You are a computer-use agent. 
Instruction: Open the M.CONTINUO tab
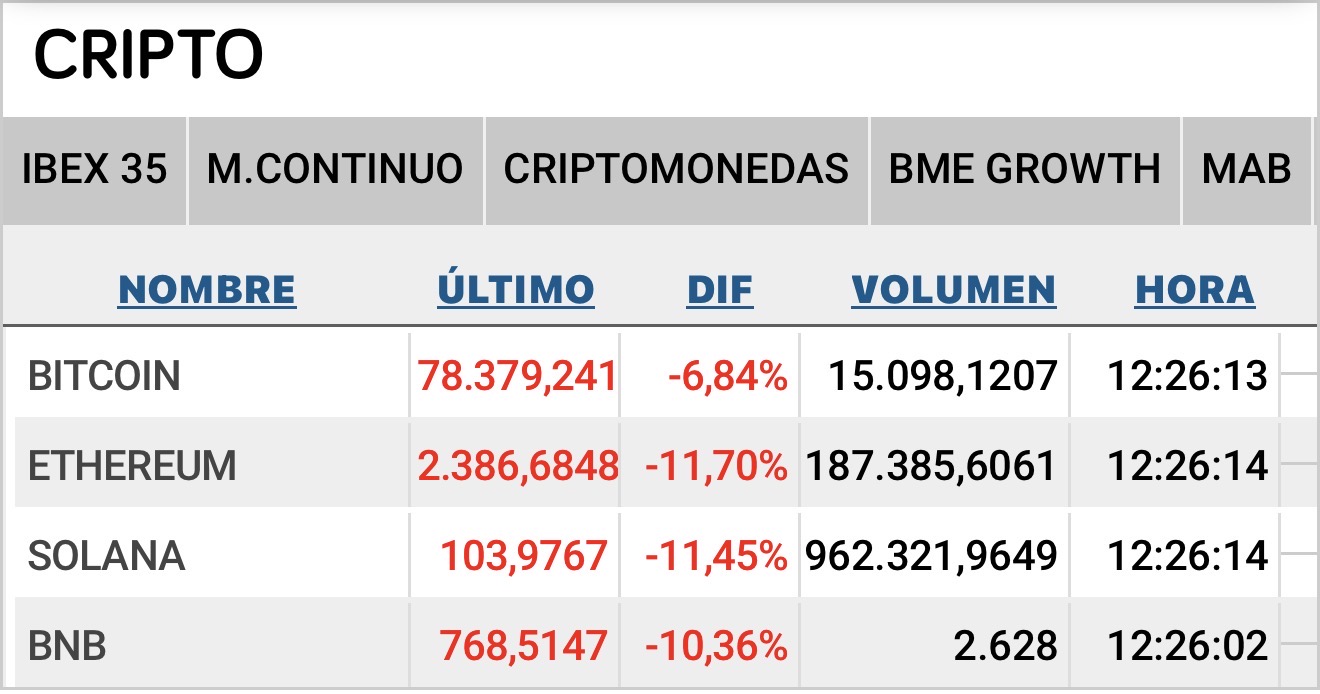pyautogui.click(x=335, y=170)
